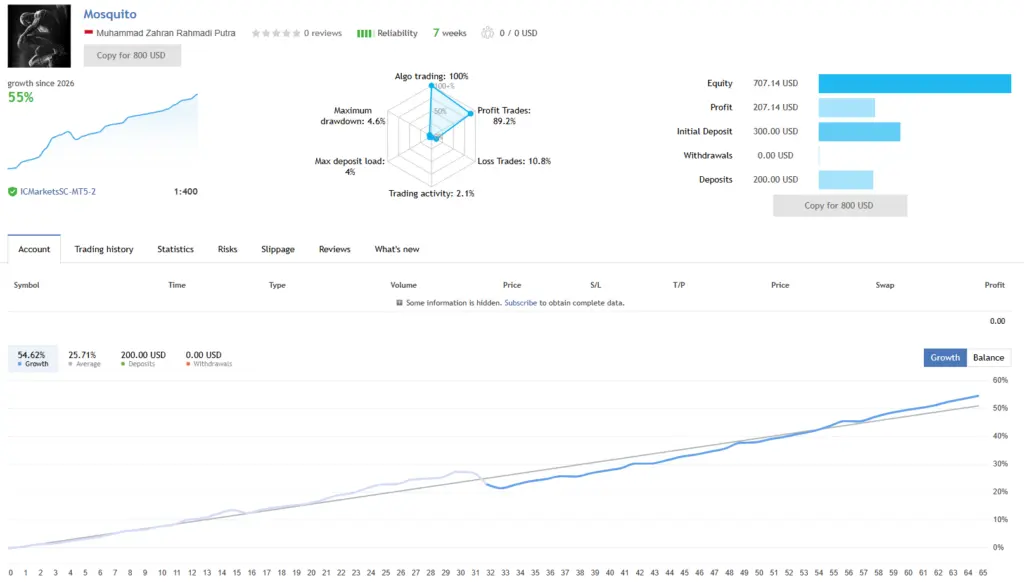Click the Mosquito signal avatar image

click(x=39, y=36)
